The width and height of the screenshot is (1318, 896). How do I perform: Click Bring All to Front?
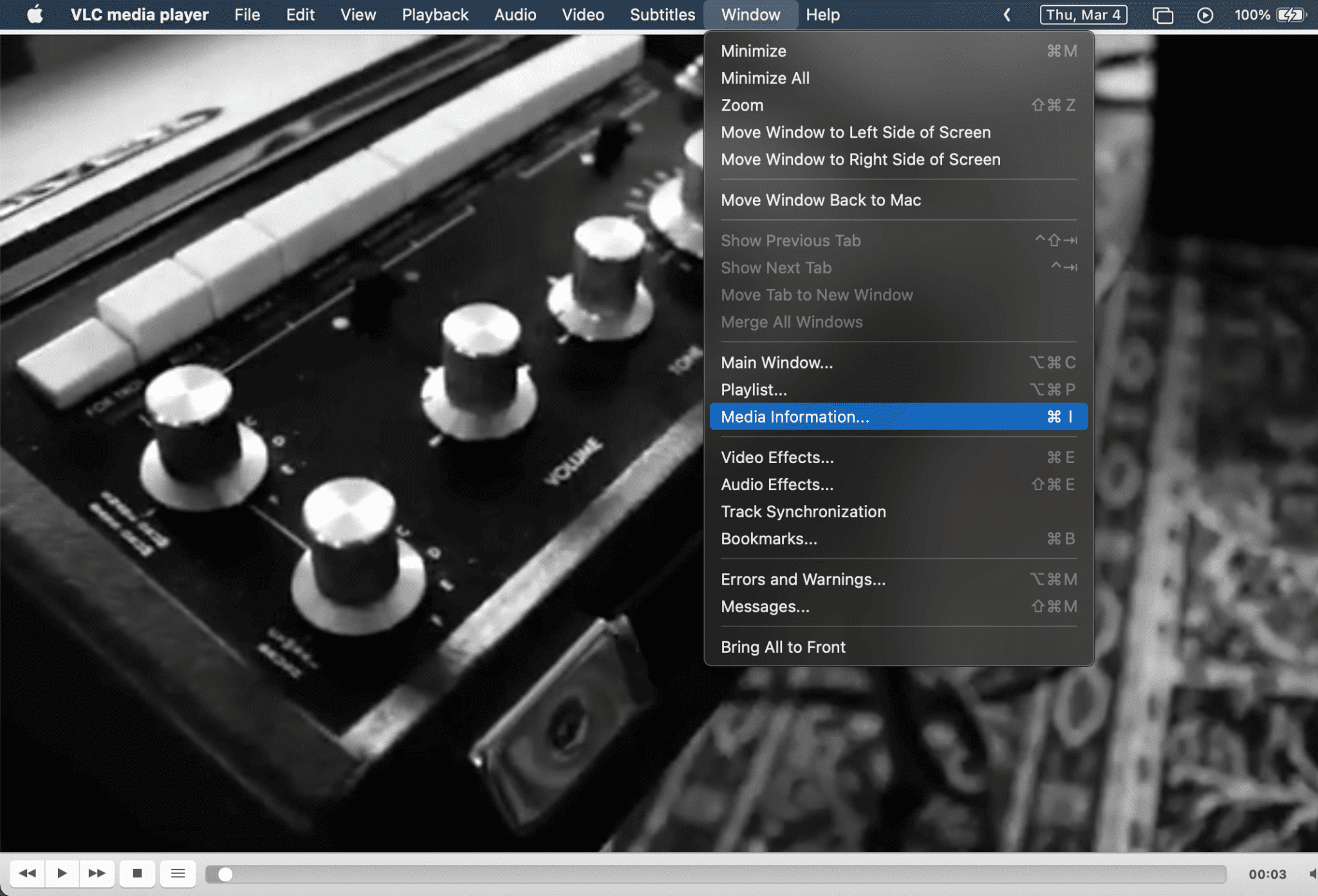(783, 646)
